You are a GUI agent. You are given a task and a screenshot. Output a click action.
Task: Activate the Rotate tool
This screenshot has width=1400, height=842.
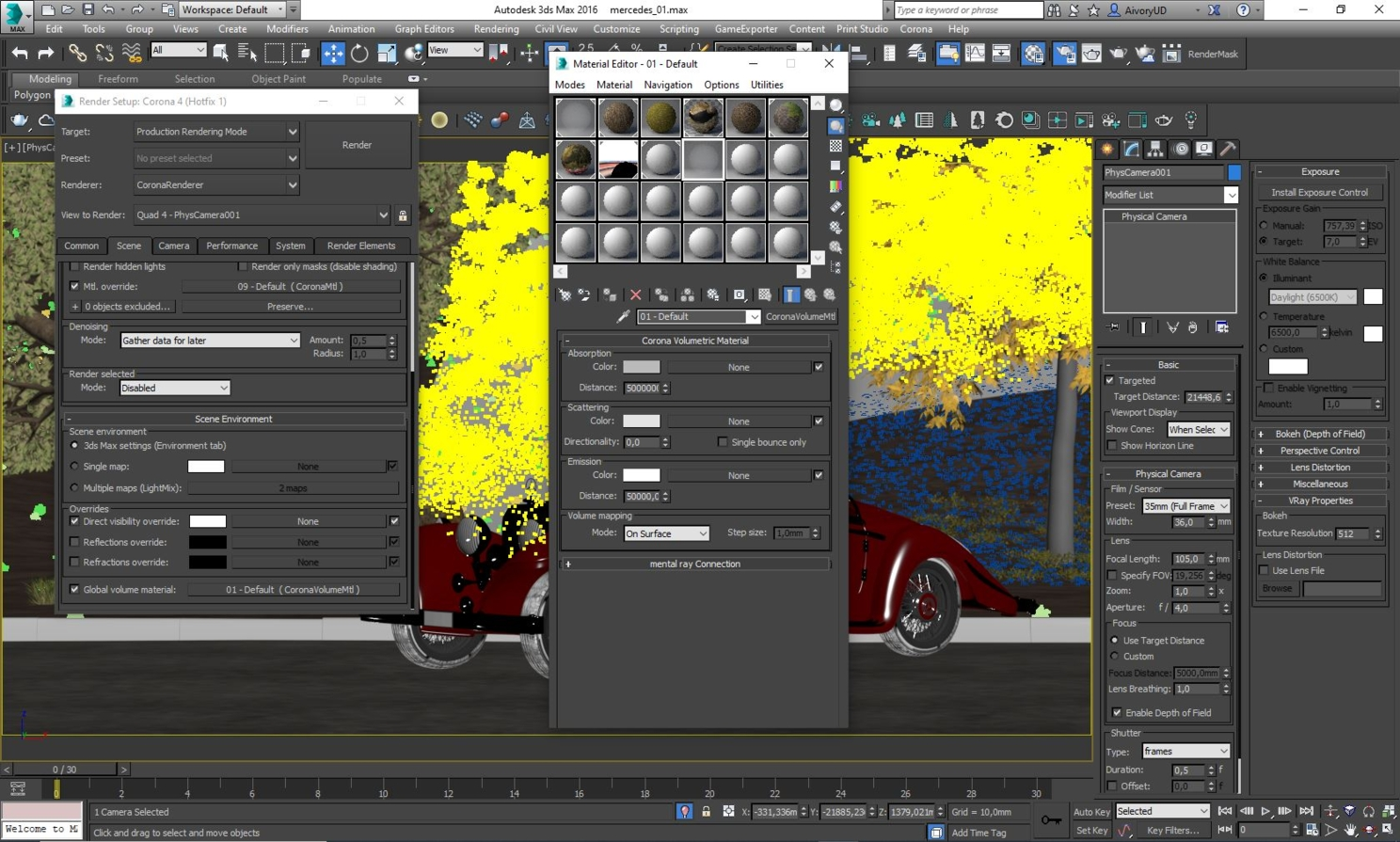[359, 54]
